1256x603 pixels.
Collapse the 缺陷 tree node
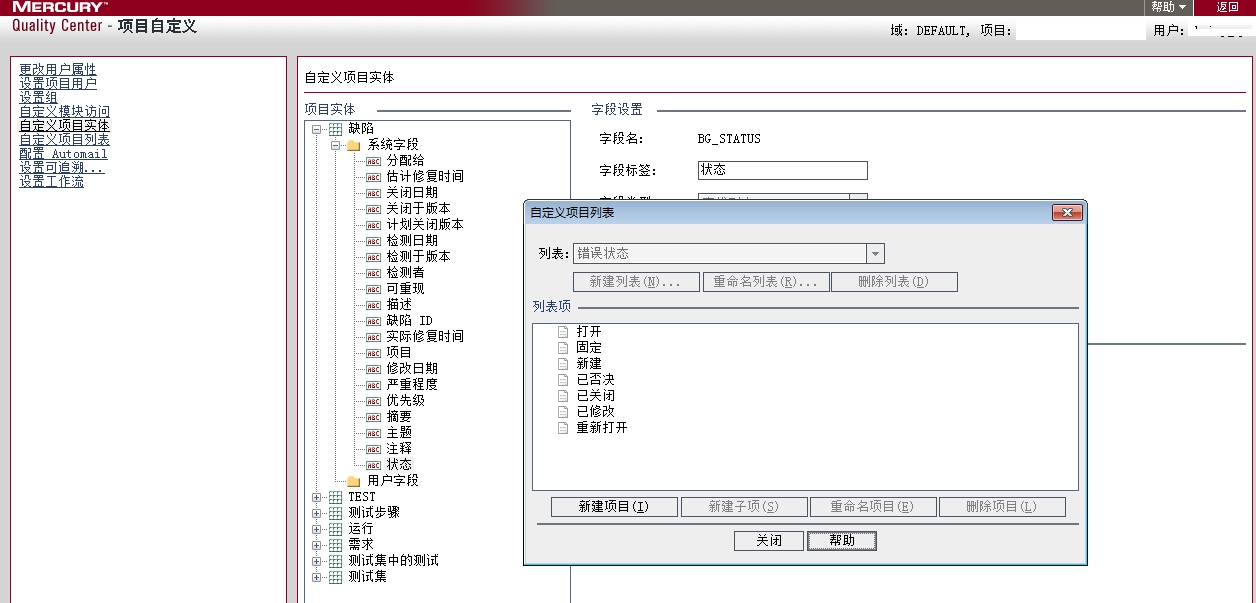(317, 129)
